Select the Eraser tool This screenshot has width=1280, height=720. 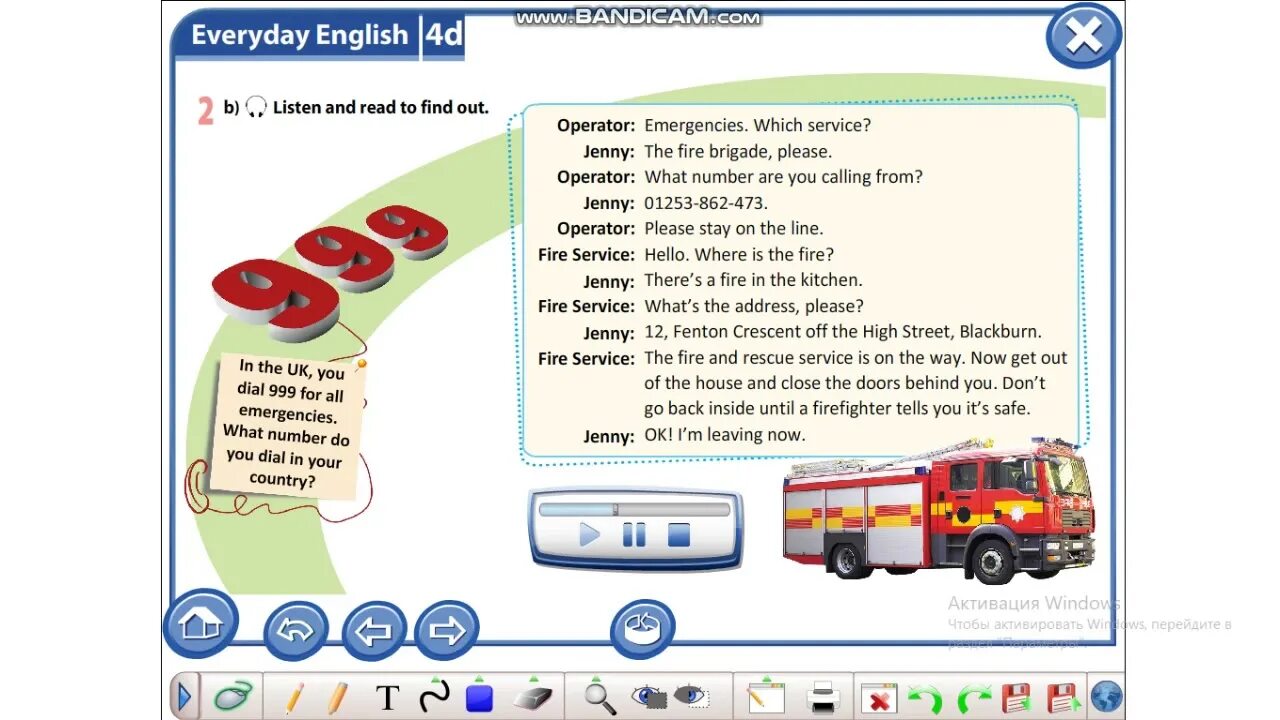(x=532, y=698)
